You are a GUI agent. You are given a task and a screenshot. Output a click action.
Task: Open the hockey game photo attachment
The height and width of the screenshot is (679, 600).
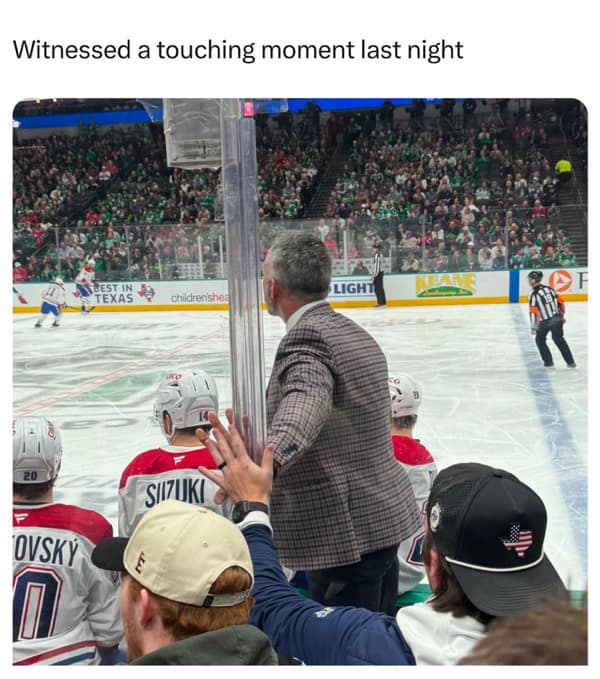[x=300, y=382]
